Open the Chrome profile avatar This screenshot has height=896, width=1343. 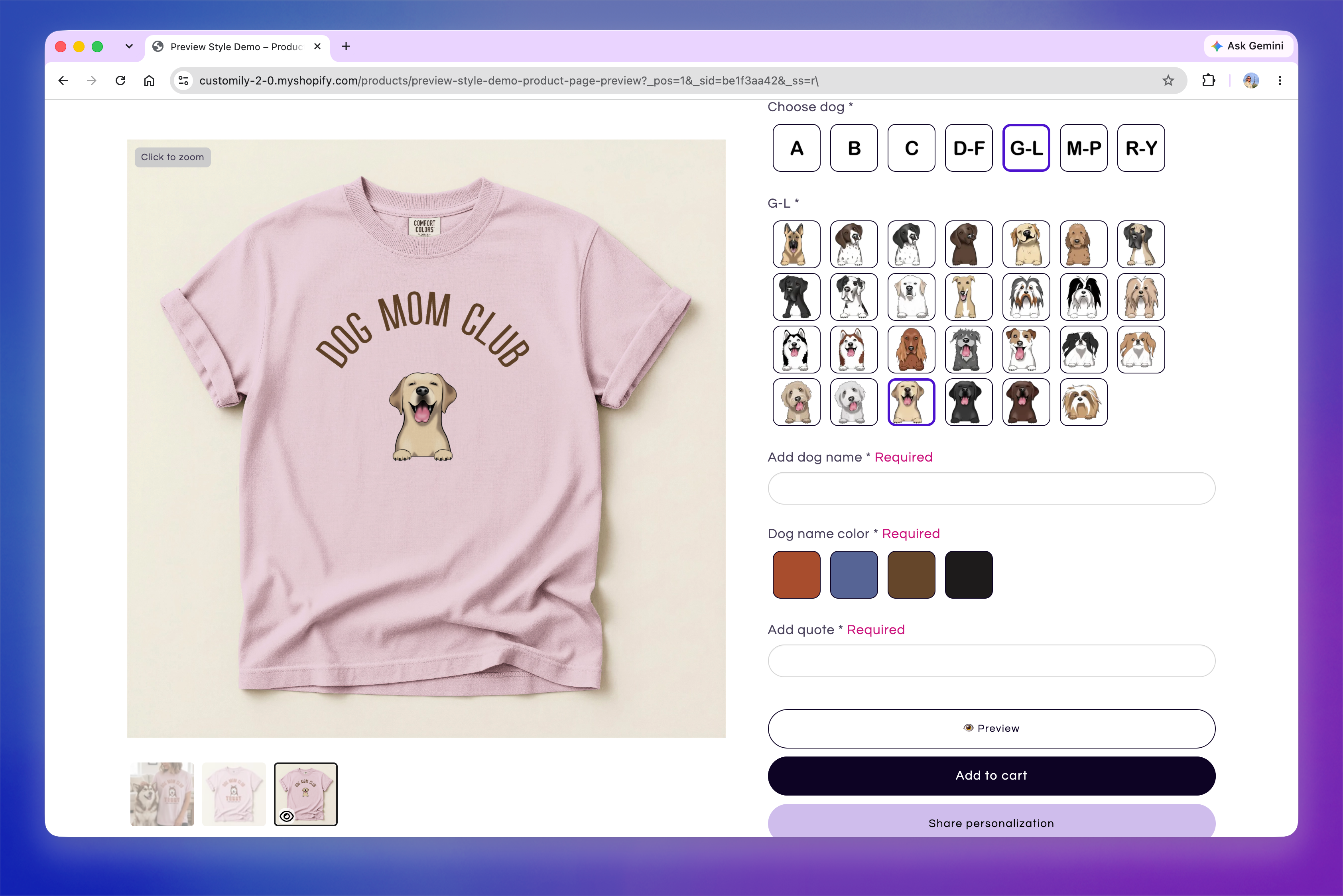[1251, 81]
